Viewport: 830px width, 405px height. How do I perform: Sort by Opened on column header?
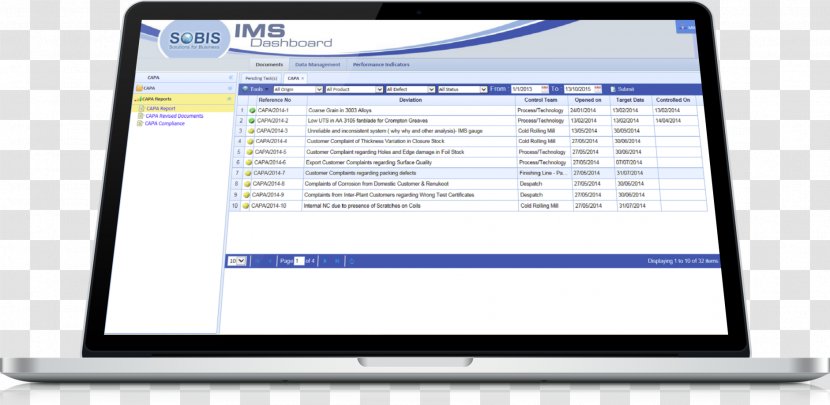pyautogui.click(x=589, y=100)
